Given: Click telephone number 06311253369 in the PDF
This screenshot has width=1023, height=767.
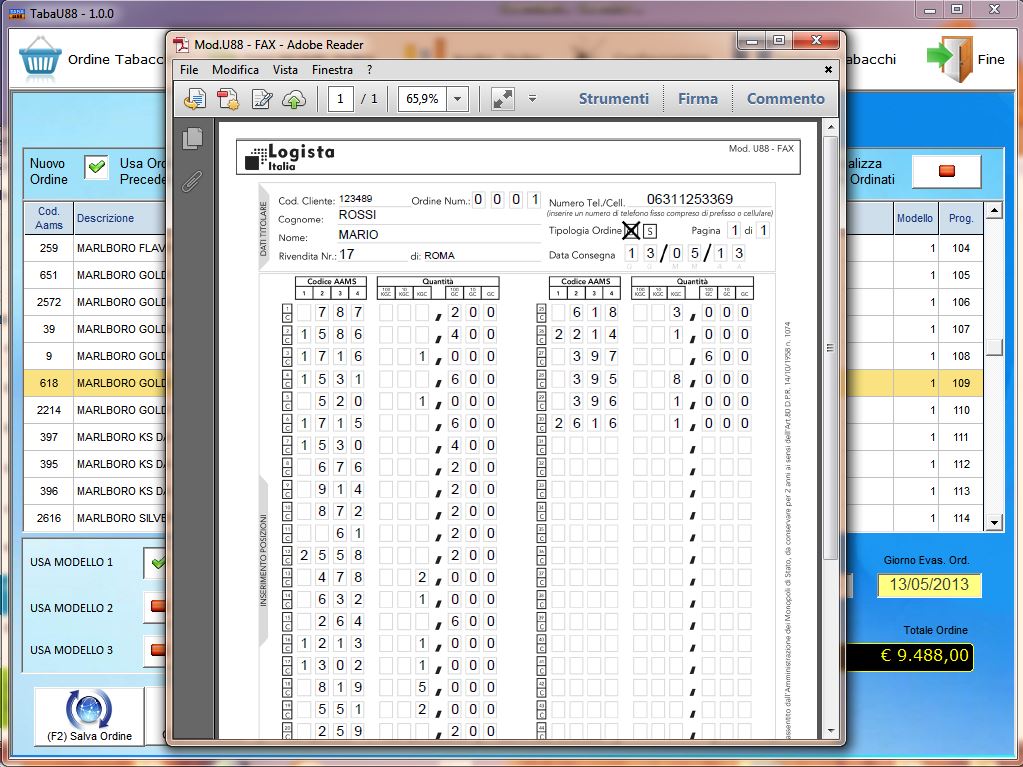Looking at the screenshot, I should tap(690, 199).
